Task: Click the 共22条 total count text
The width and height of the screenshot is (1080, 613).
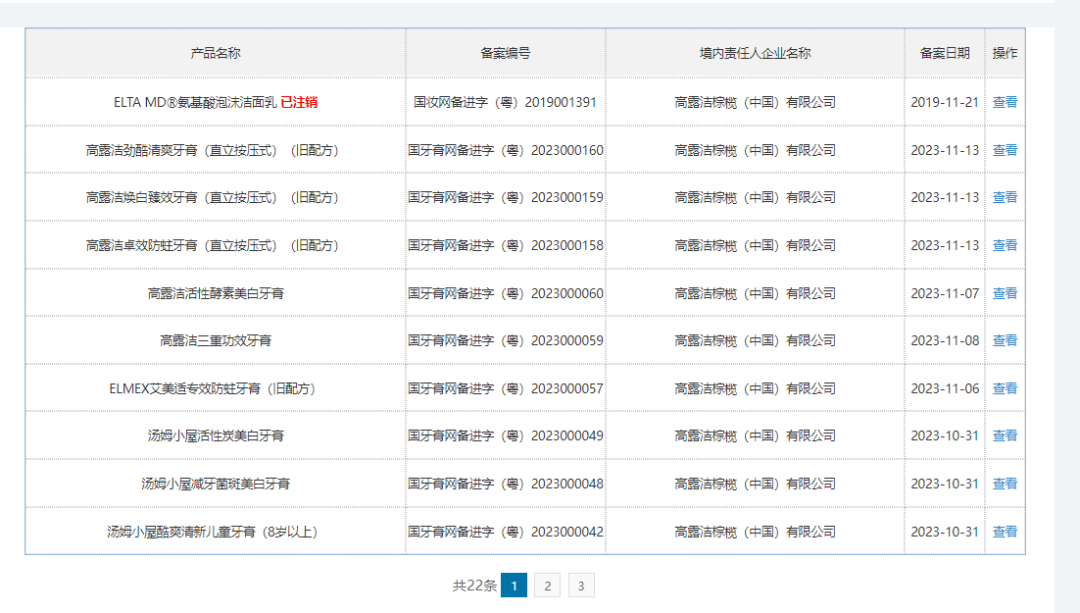Action: pos(474,585)
